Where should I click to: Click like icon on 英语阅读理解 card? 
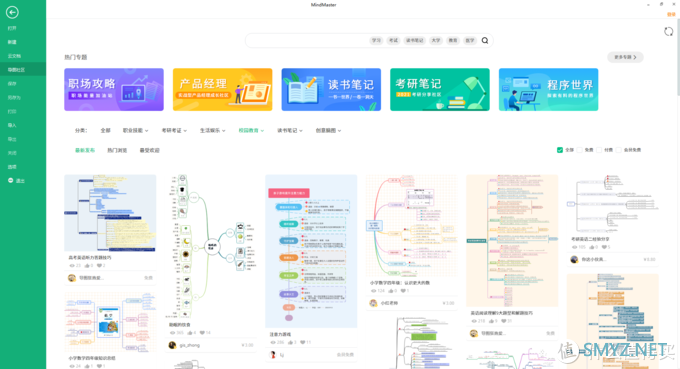491,321
